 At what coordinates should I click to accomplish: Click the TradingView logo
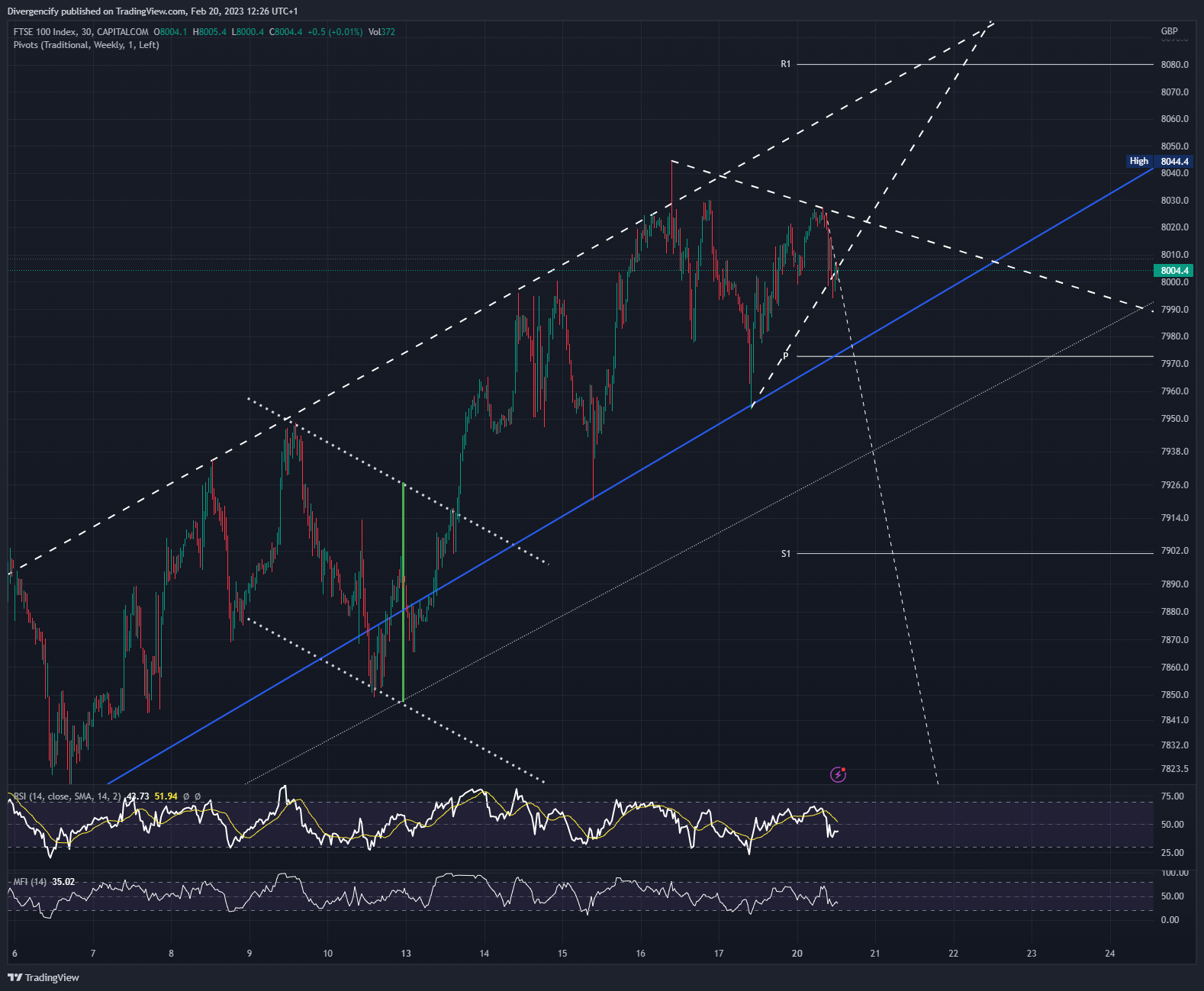click(x=43, y=977)
